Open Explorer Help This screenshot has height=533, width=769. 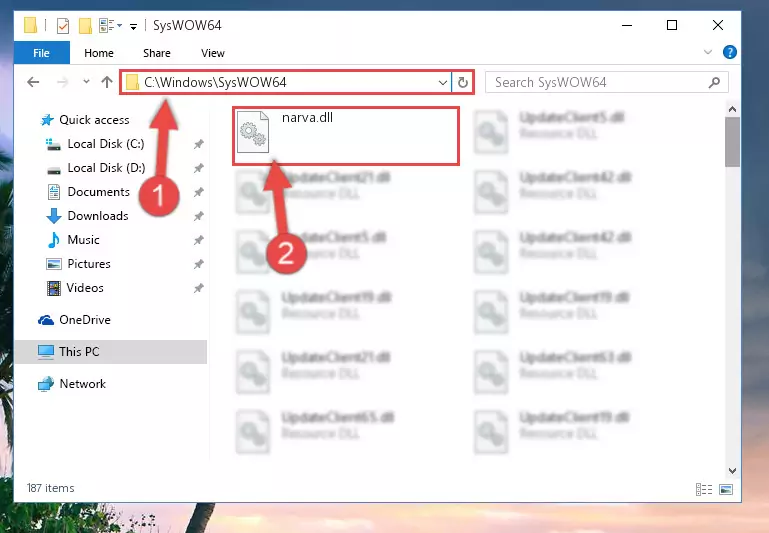pyautogui.click(x=730, y=52)
